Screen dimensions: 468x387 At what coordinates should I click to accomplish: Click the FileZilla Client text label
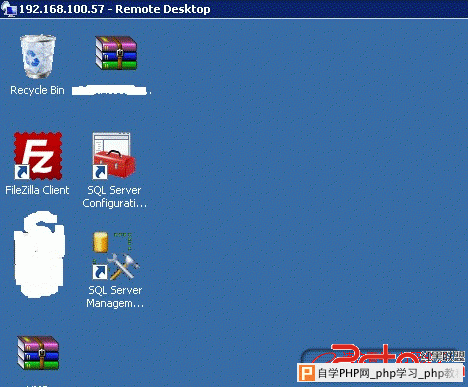point(37,190)
